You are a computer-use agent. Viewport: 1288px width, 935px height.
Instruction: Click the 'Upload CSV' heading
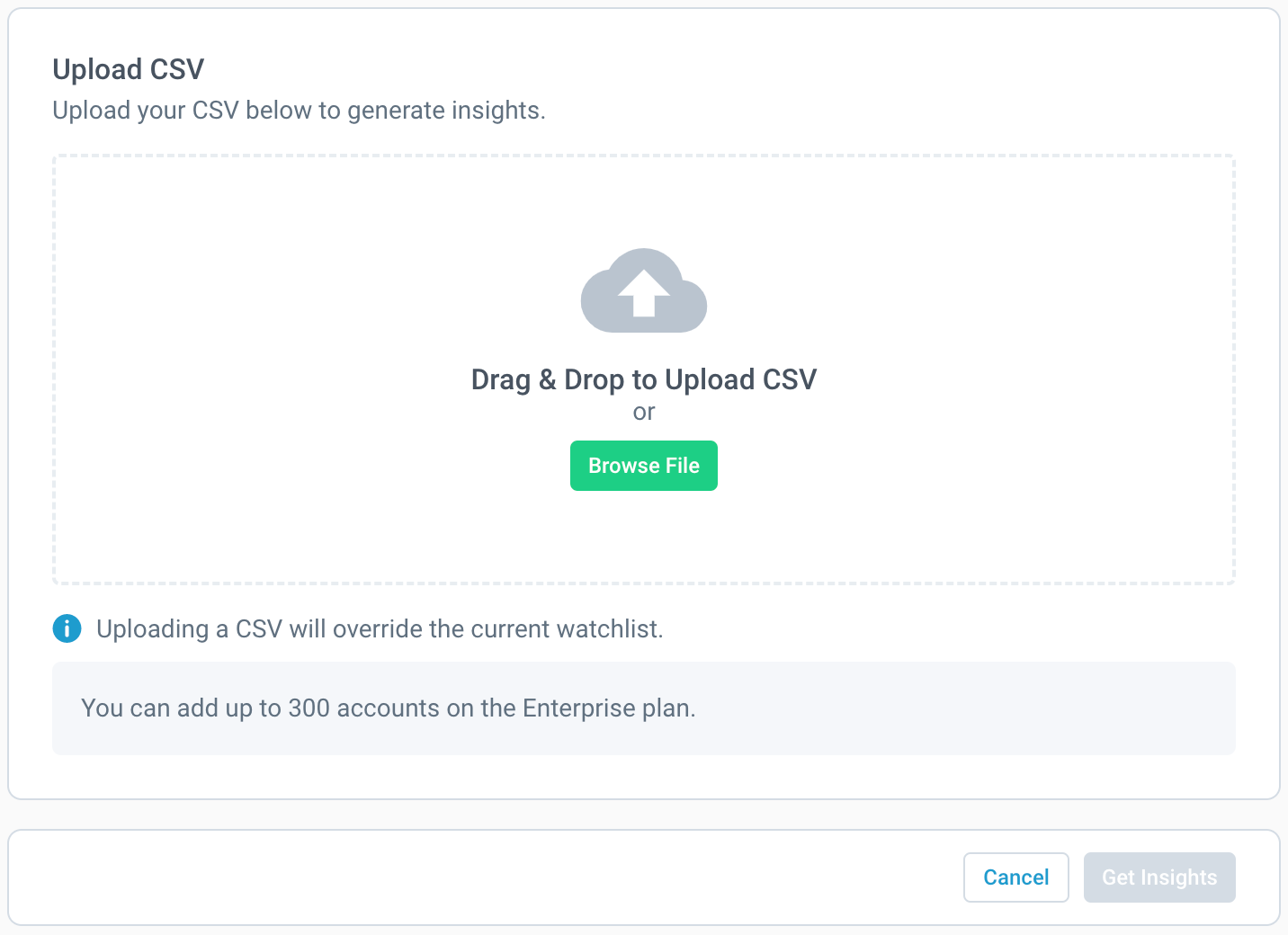129,68
